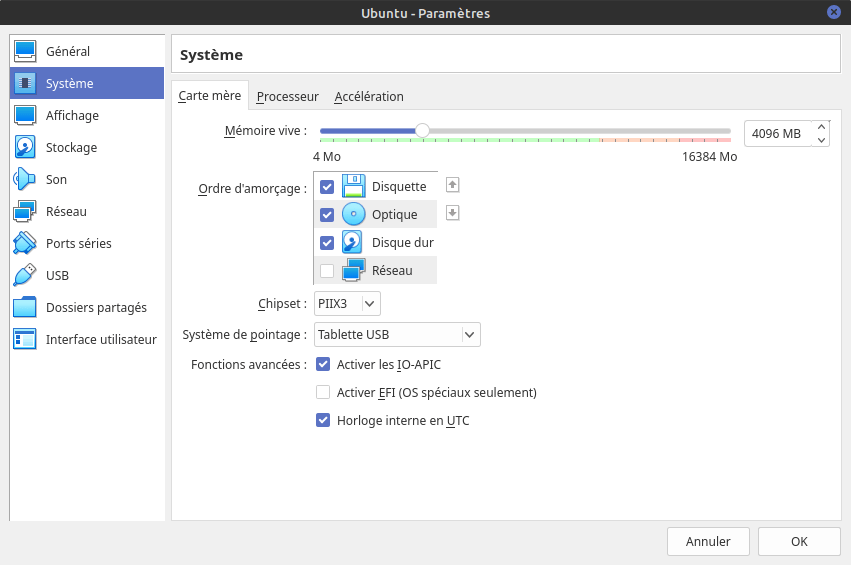Switch to the Processeur tab
Image resolution: width=851 pixels, height=565 pixels.
click(x=288, y=97)
